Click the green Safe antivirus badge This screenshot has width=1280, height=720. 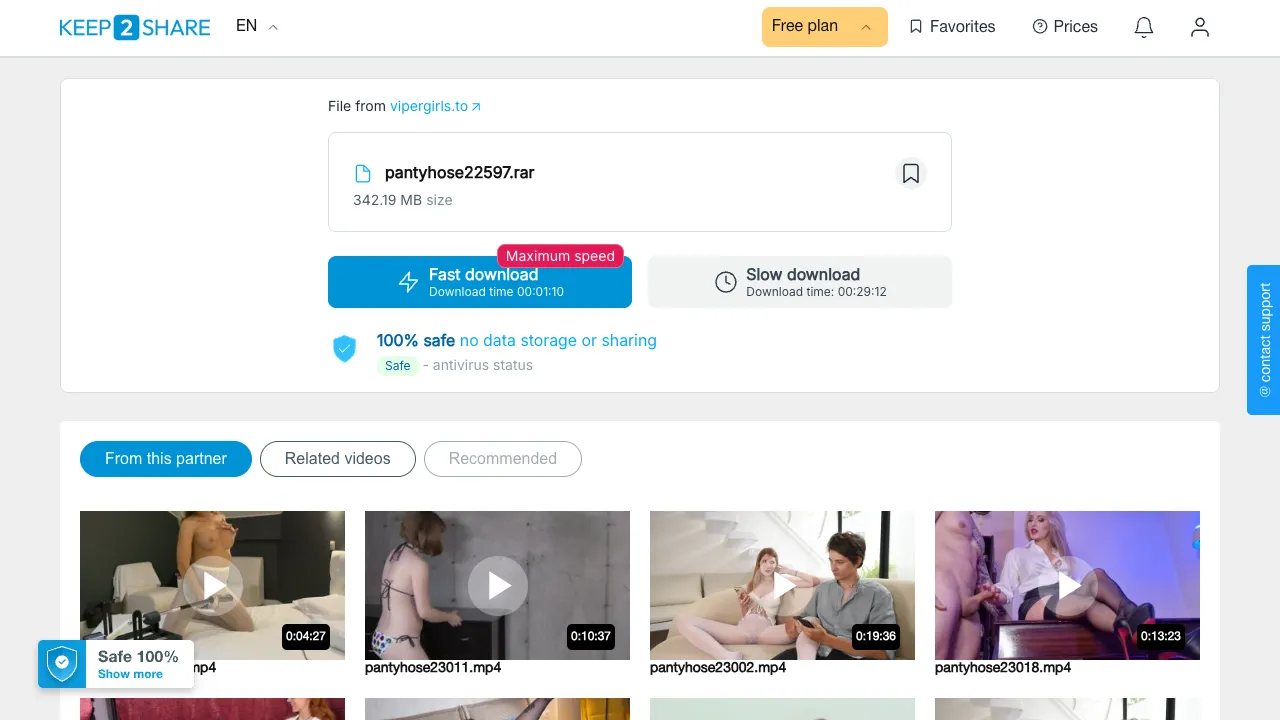coord(398,365)
